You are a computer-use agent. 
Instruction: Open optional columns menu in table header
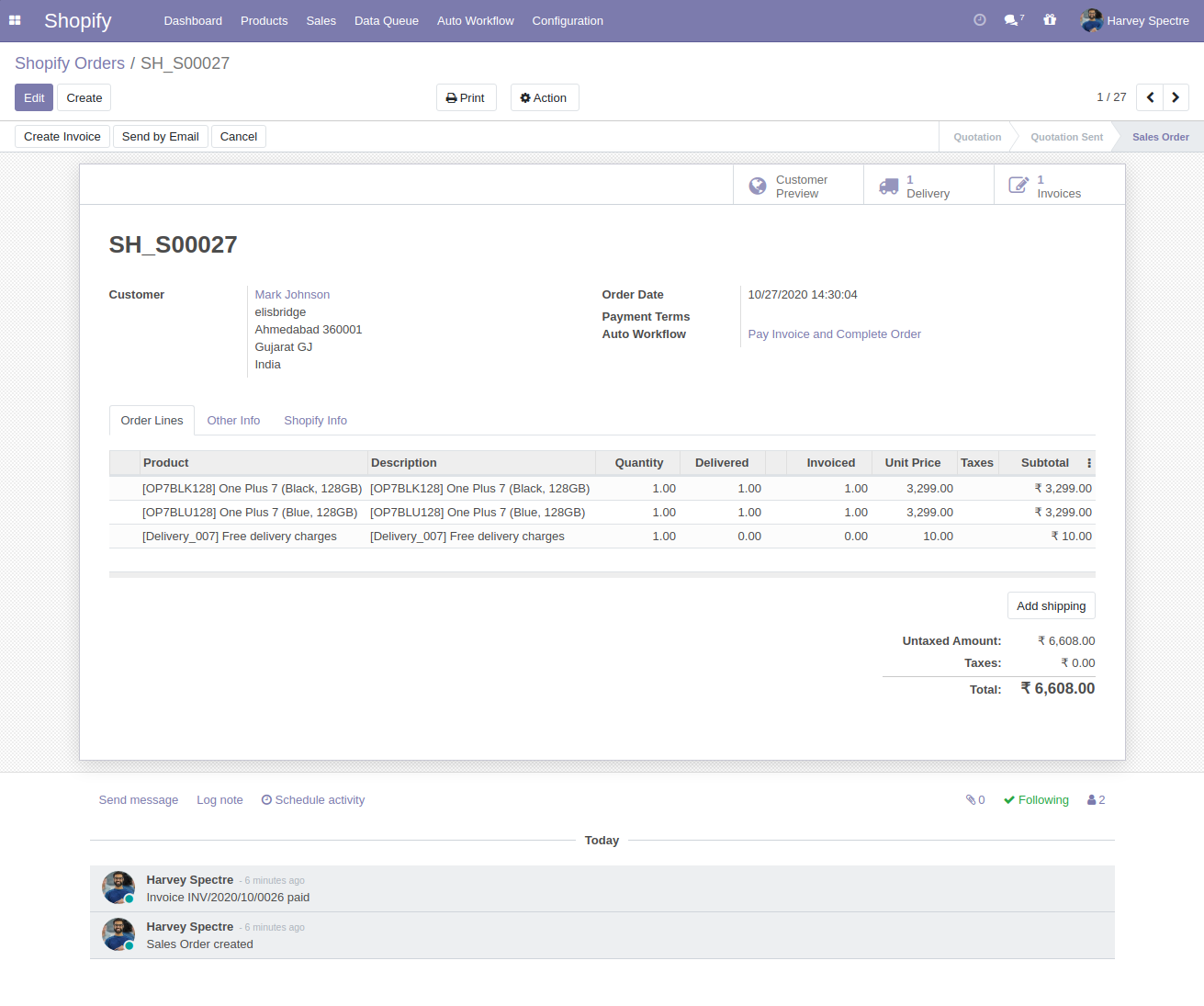[x=1089, y=463]
